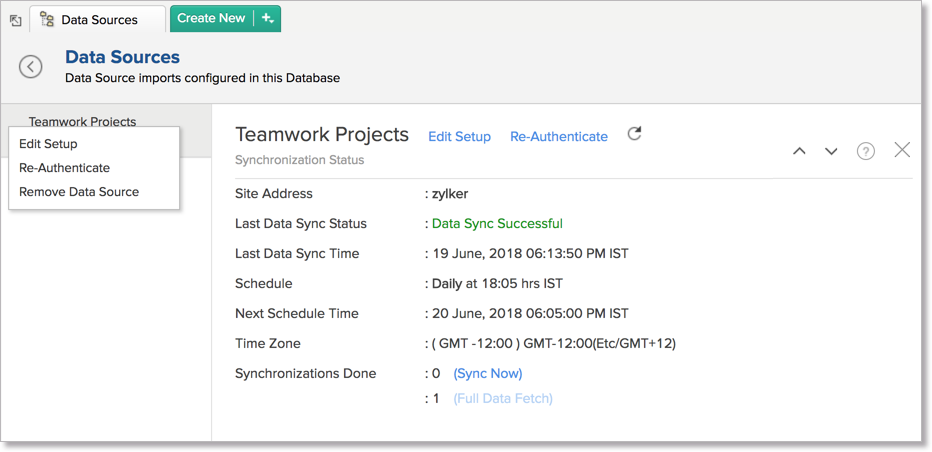Switch to the Data Sources tab
The height and width of the screenshot is (452, 932).
(97, 20)
